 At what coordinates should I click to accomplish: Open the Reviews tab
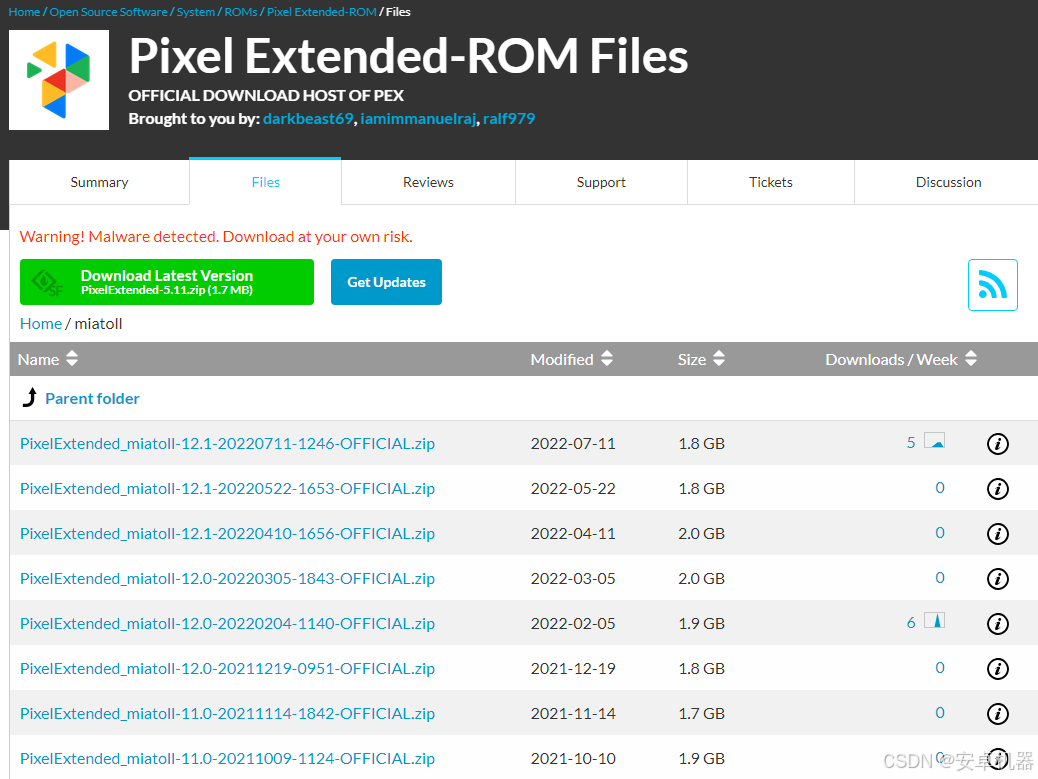pyautogui.click(x=428, y=182)
